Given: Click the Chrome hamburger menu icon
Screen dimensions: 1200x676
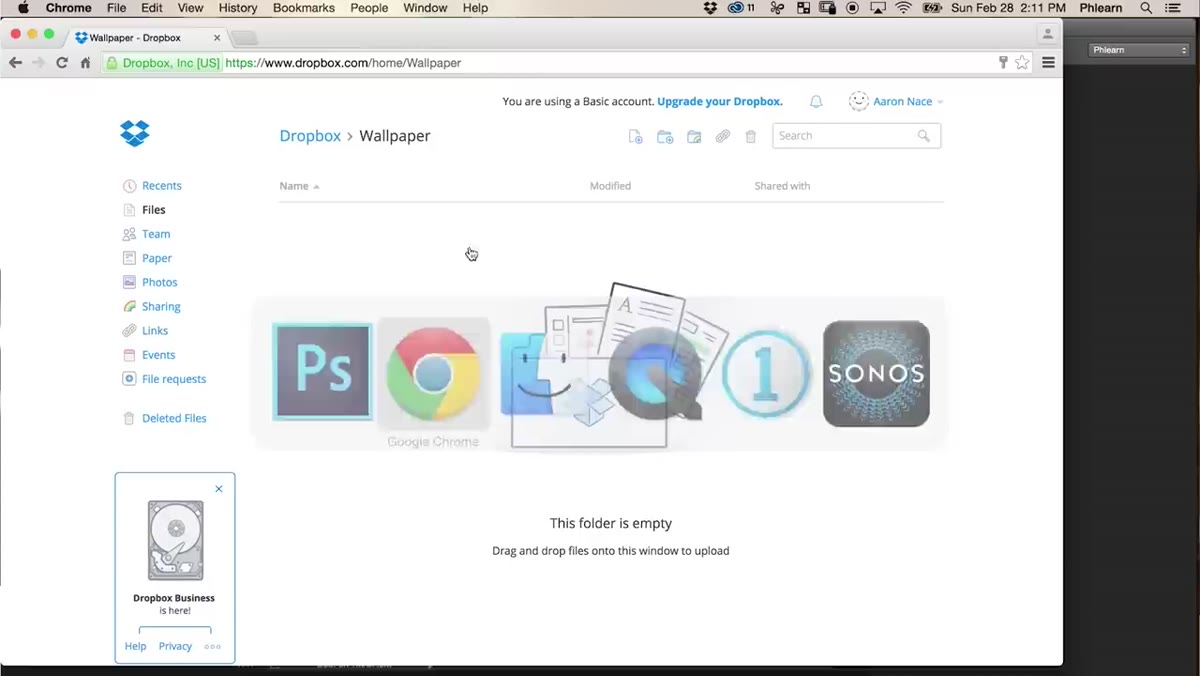Looking at the screenshot, I should click(1048, 62).
